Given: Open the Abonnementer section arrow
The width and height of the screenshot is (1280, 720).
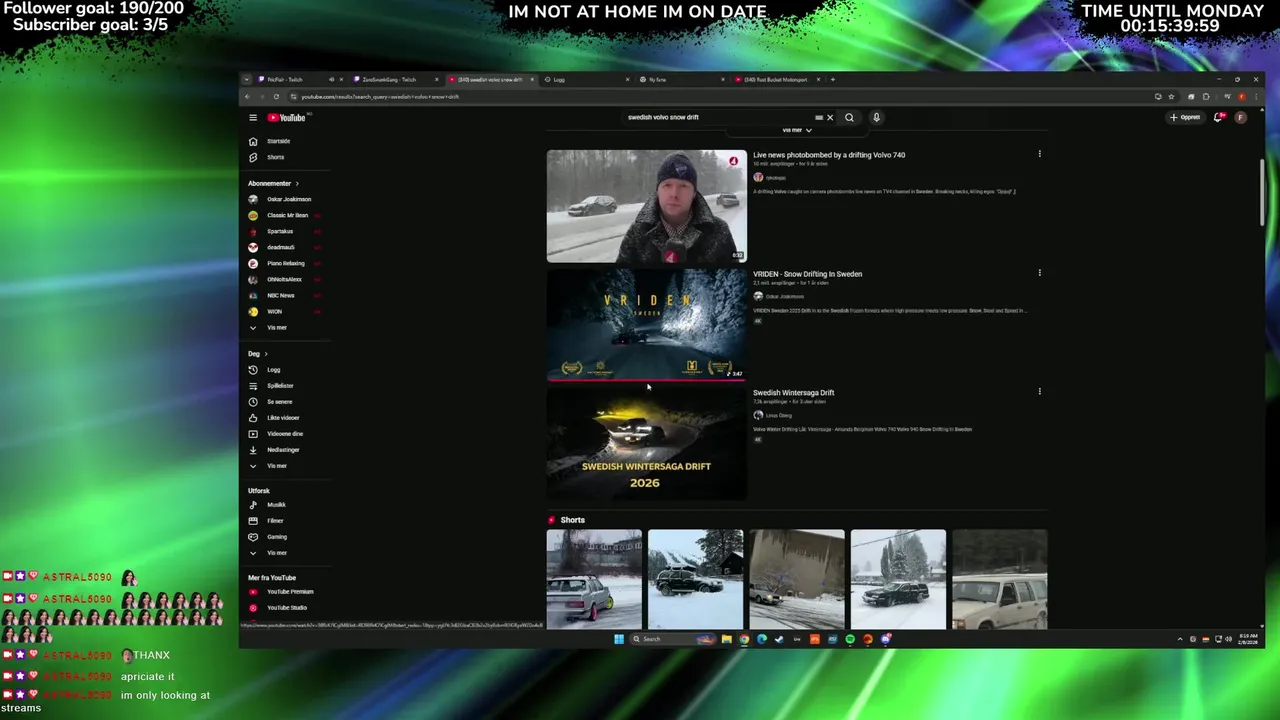Looking at the screenshot, I should point(296,183).
